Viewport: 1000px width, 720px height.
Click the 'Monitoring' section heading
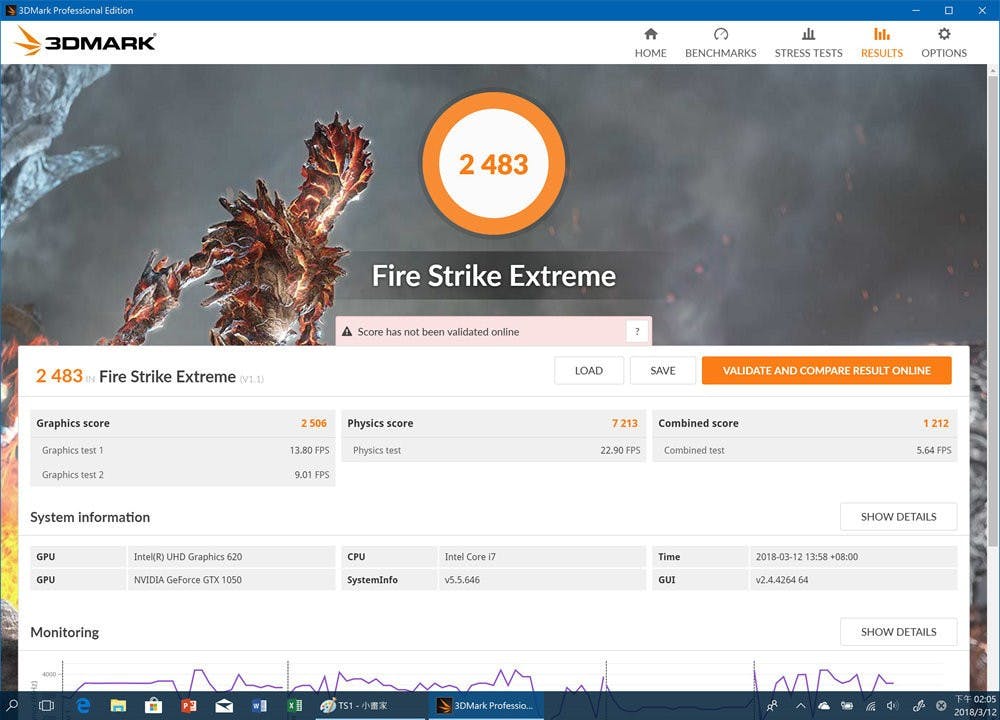(64, 632)
